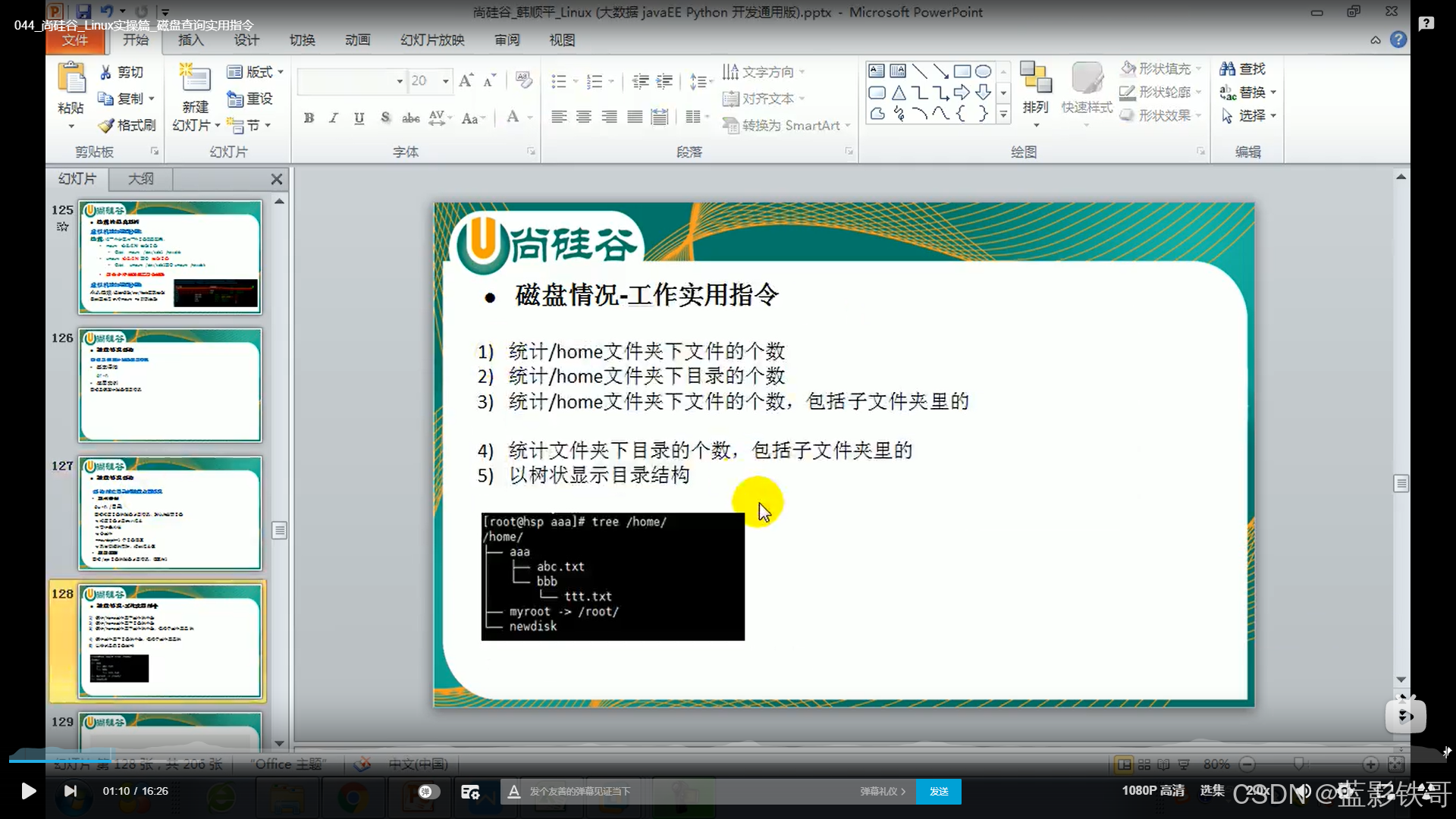1456x819 pixels.
Task: Click the Cut (剪切) scissors icon
Action: [x=105, y=72]
